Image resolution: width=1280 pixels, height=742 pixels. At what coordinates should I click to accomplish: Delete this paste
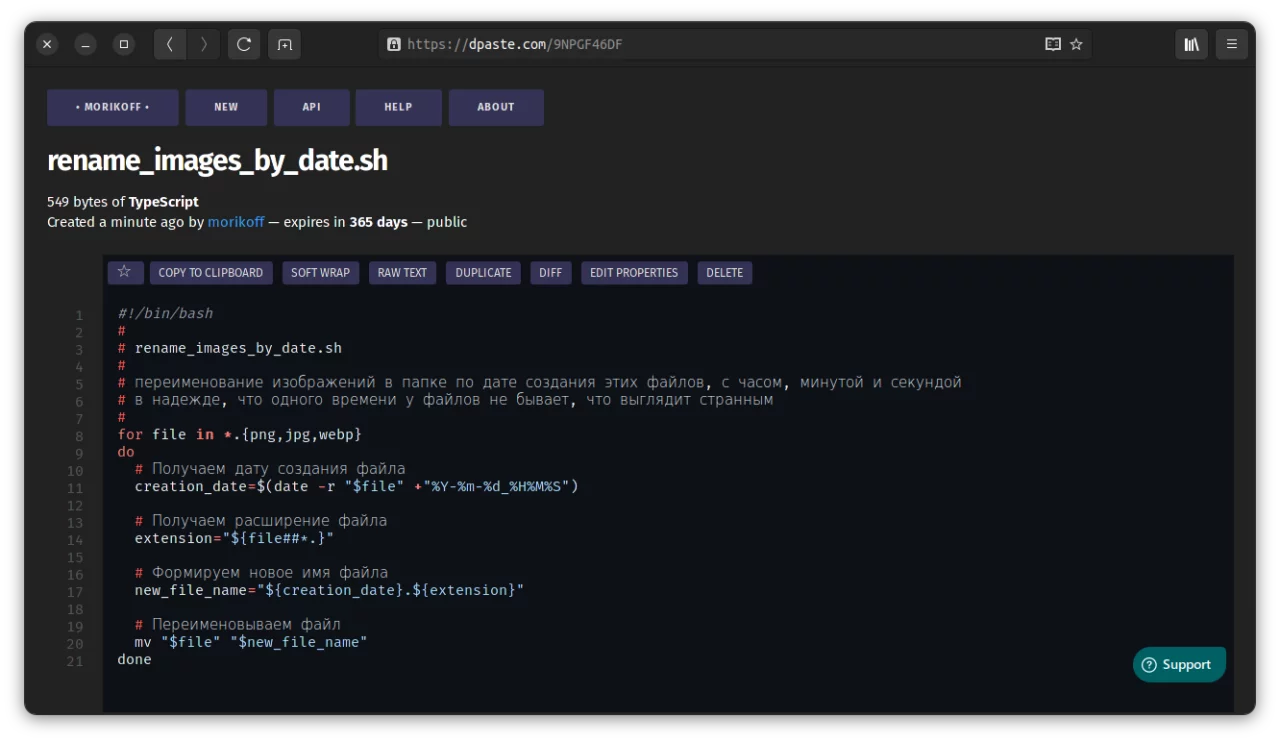(724, 273)
